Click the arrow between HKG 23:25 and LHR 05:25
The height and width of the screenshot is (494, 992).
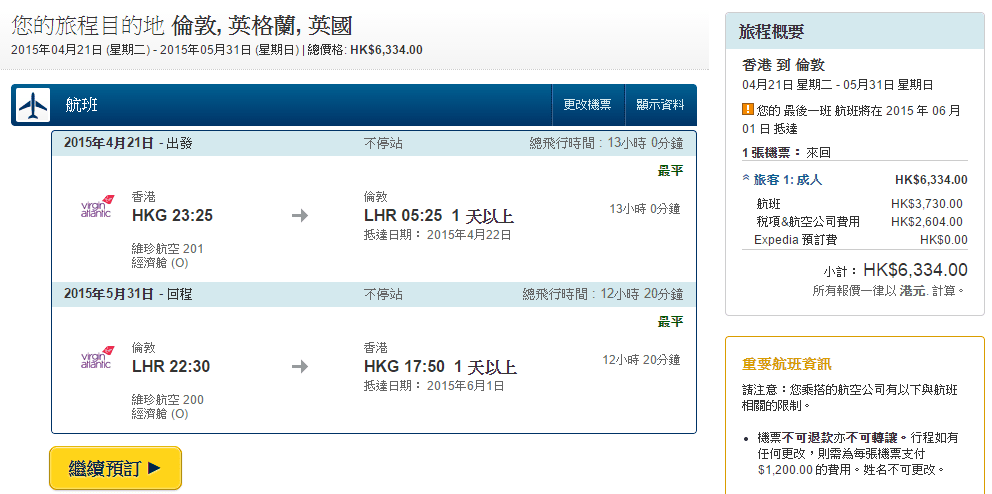point(300,215)
